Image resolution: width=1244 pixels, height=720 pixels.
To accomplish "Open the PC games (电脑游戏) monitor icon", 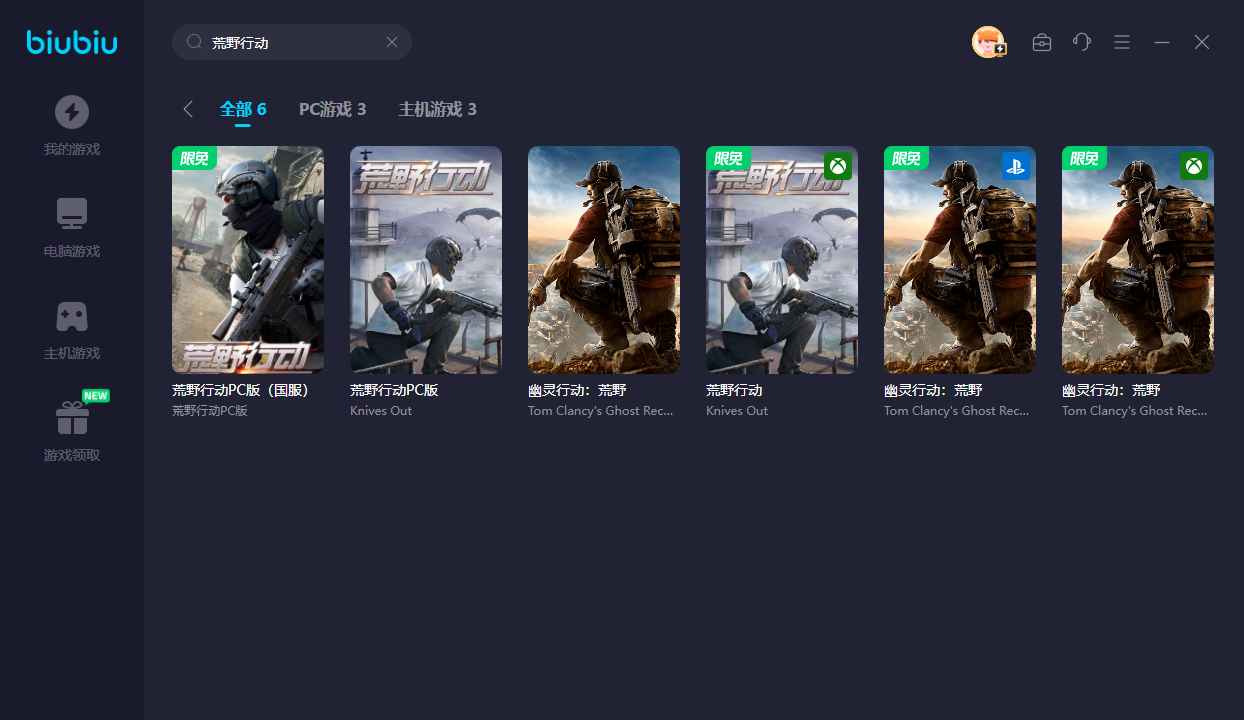I will coord(71,214).
